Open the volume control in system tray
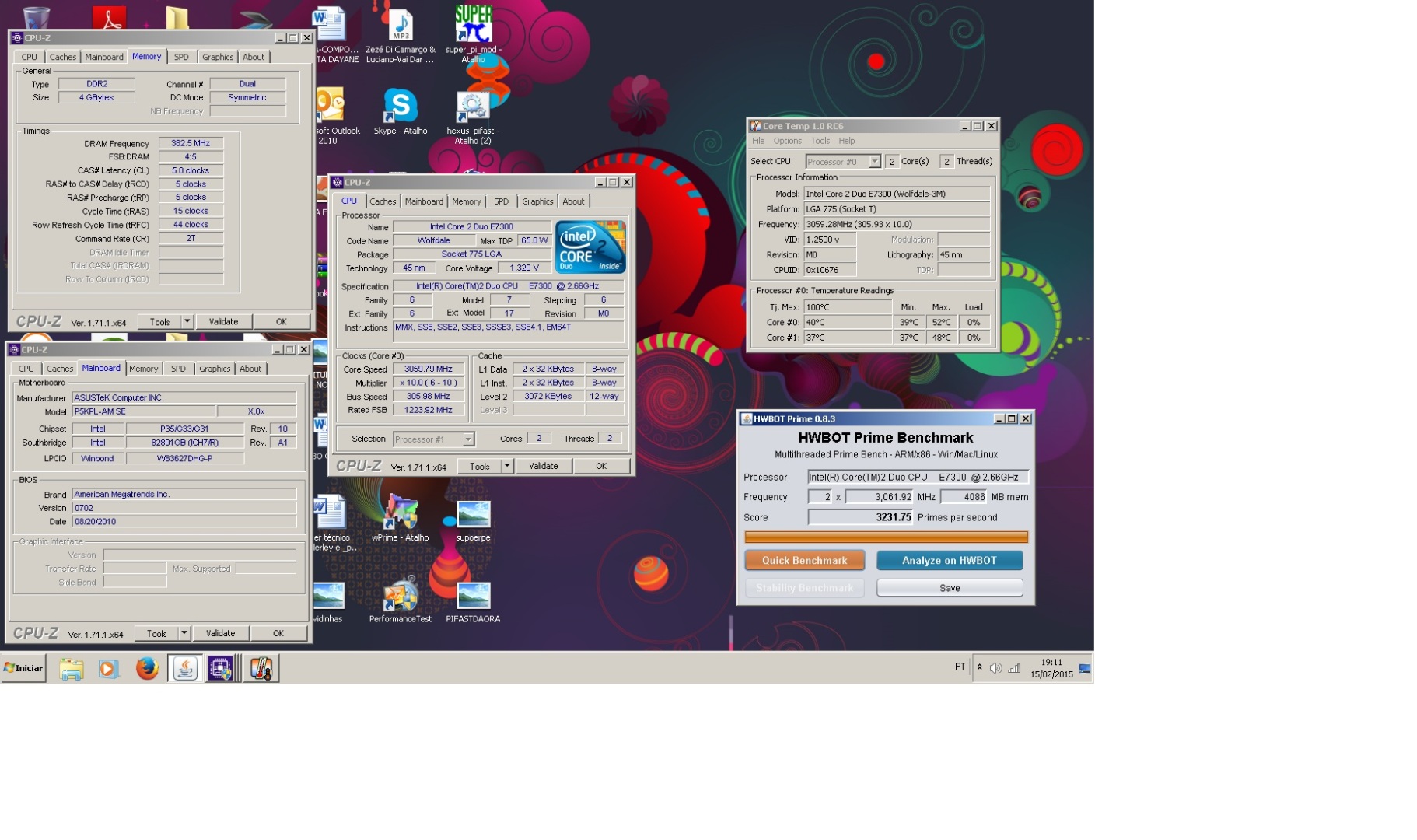 point(995,668)
